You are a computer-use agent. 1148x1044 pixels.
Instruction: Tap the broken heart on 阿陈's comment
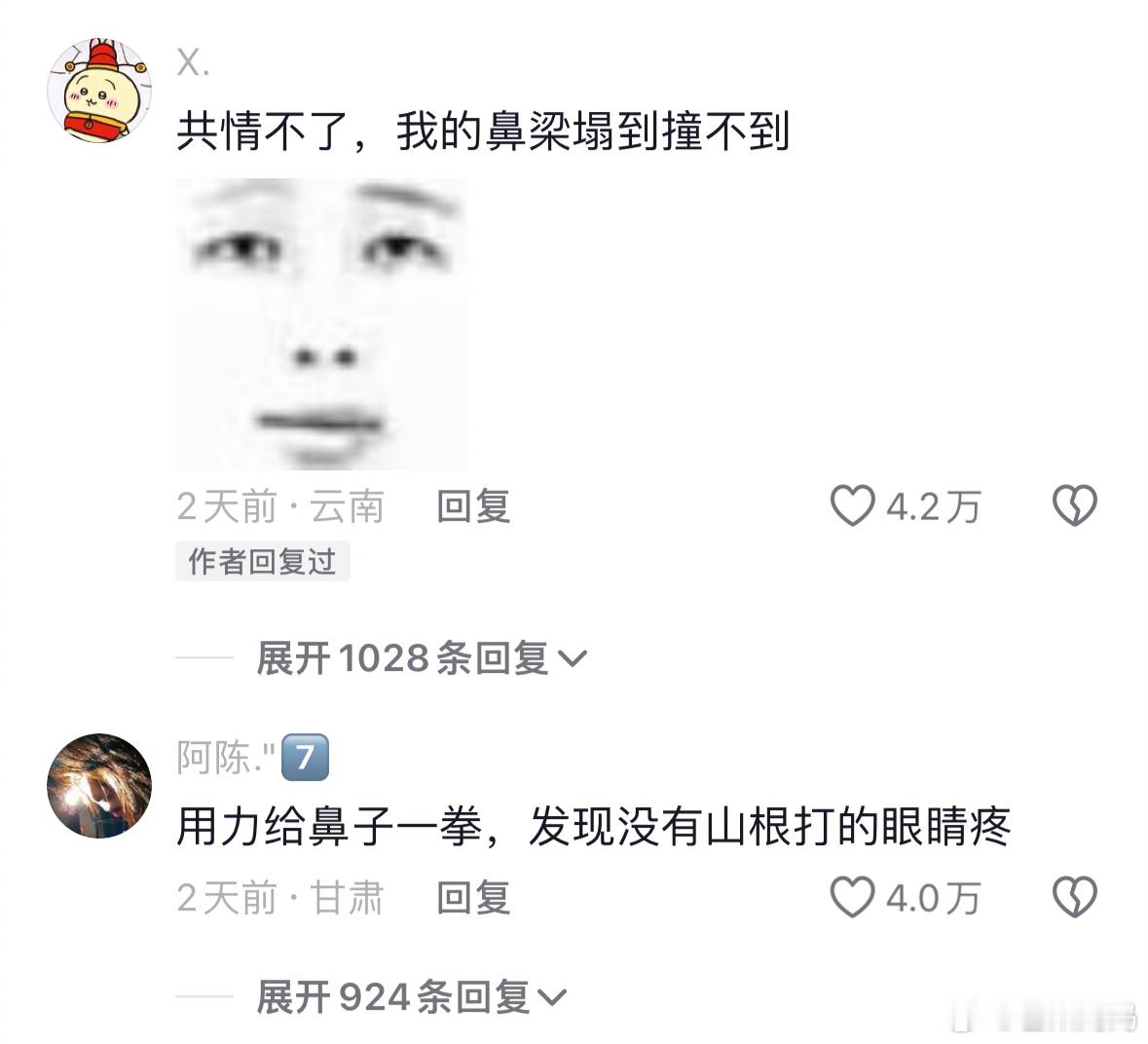click(1074, 897)
